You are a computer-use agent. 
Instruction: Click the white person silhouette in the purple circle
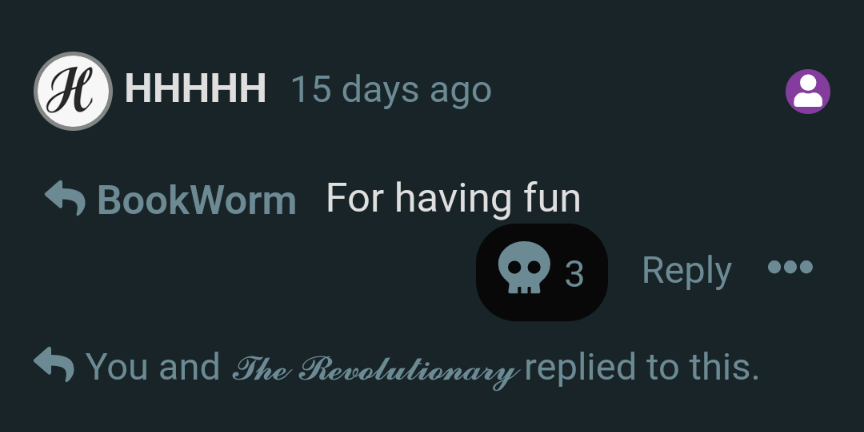(808, 91)
